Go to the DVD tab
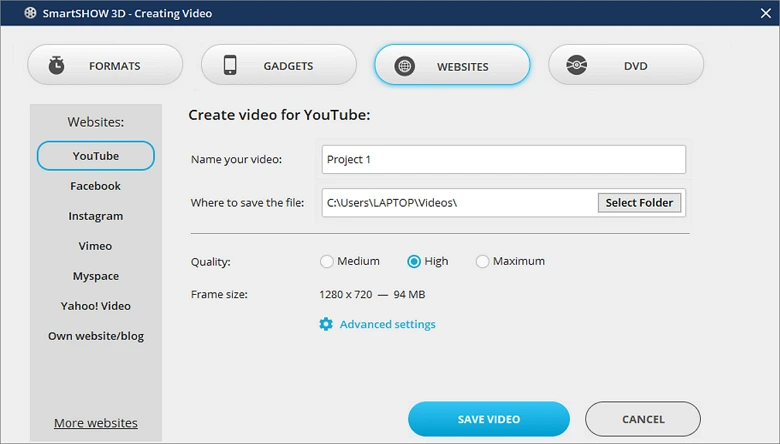Image resolution: width=780 pixels, height=444 pixels. 626,65
